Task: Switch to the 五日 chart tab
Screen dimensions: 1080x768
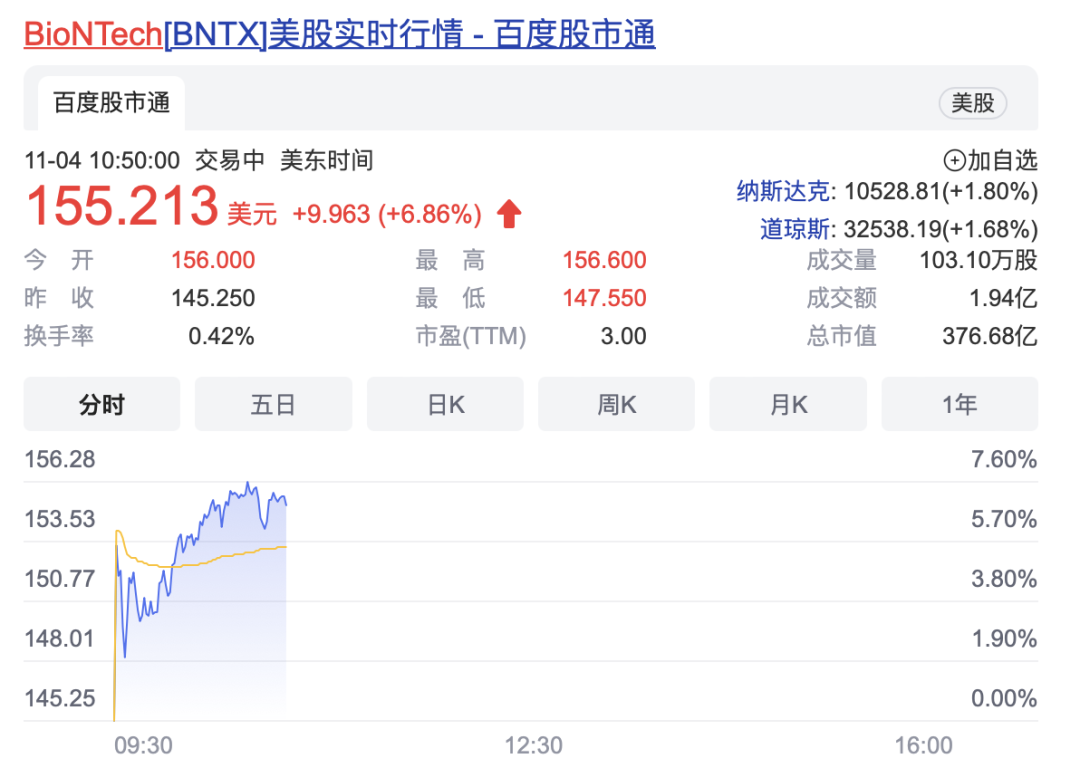Action: coord(273,404)
